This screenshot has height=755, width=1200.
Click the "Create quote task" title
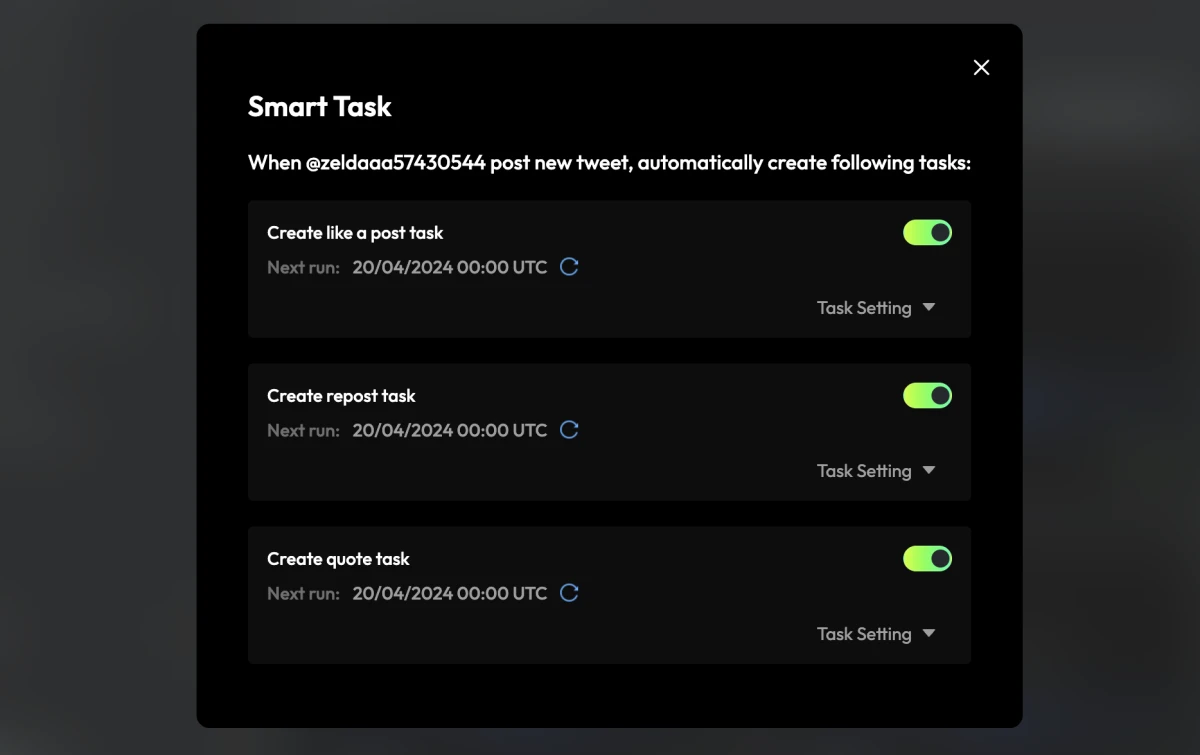click(x=338, y=559)
